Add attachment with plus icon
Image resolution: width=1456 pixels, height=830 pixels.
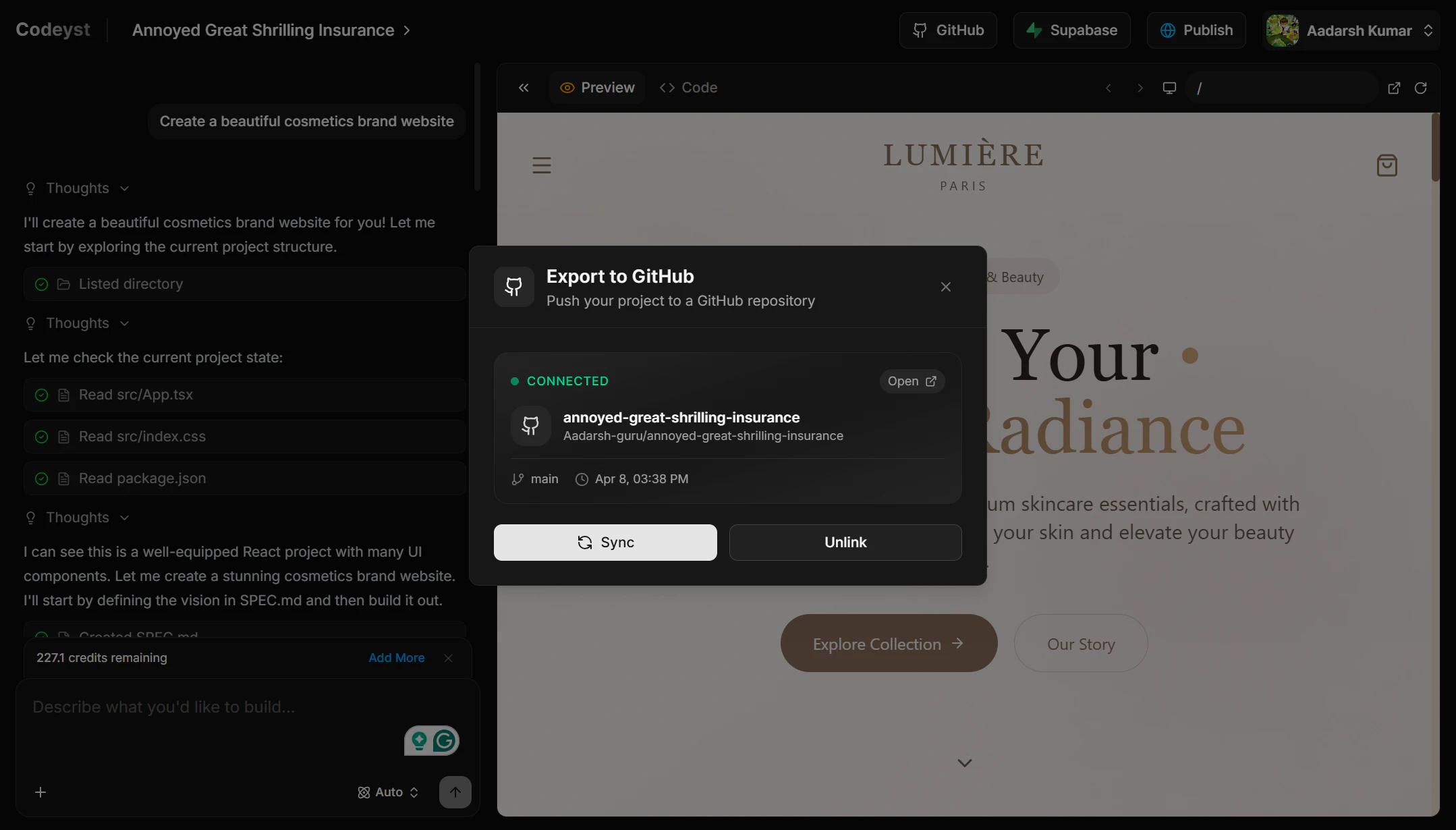(x=40, y=792)
